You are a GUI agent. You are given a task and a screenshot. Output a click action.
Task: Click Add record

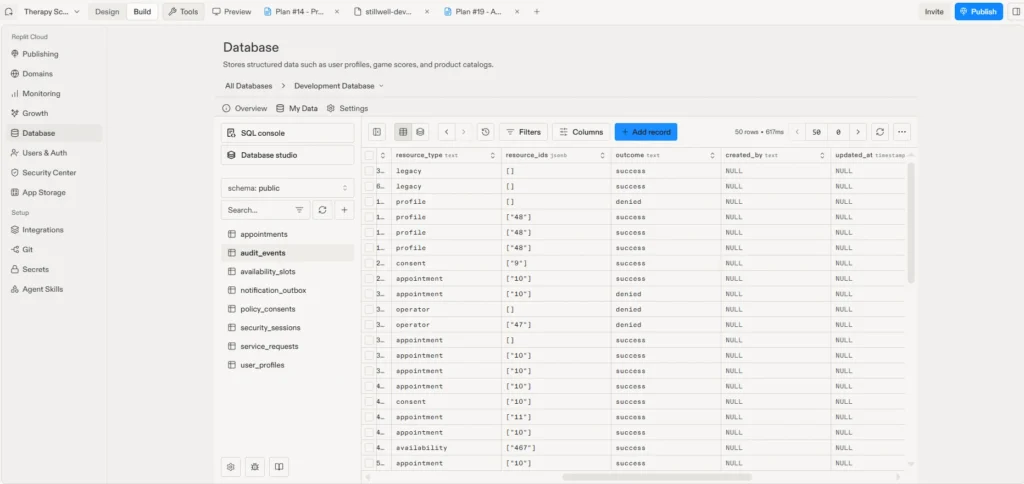pyautogui.click(x=646, y=132)
